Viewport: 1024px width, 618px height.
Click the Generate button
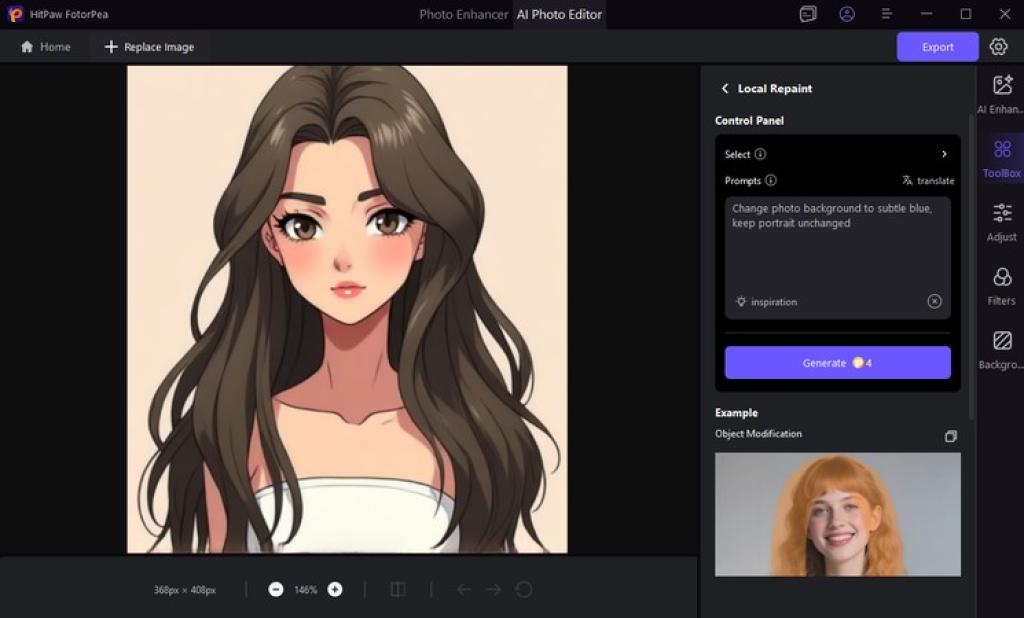[837, 363]
